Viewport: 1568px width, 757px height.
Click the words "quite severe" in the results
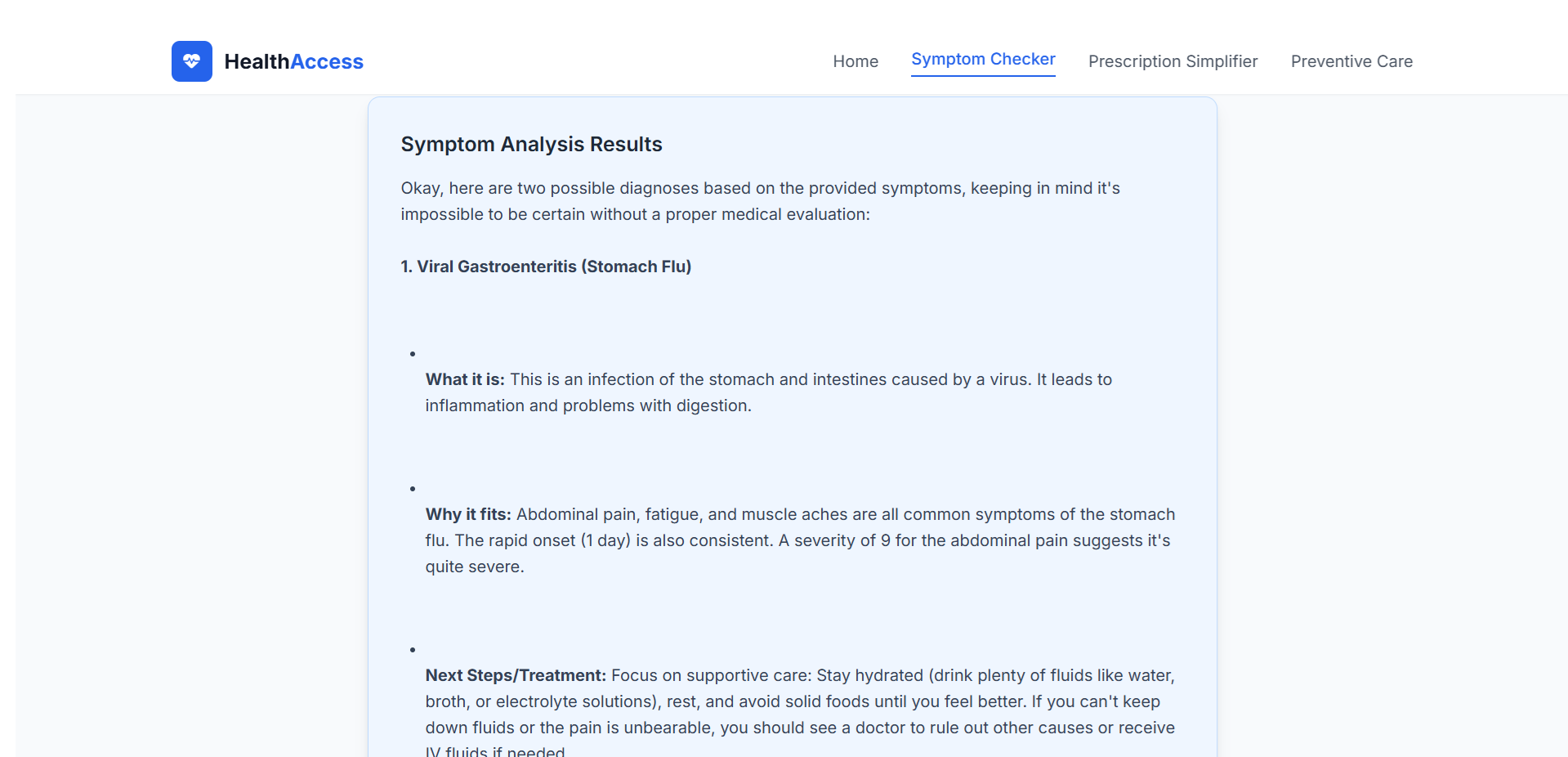click(474, 567)
